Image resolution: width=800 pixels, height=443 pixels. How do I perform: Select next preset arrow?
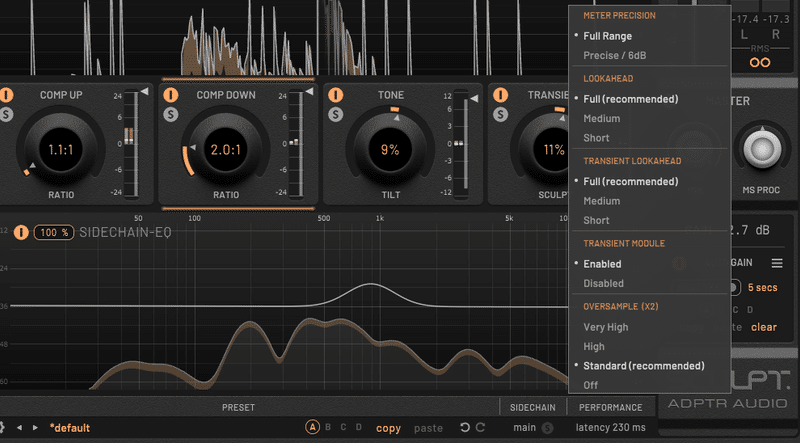pos(35,428)
